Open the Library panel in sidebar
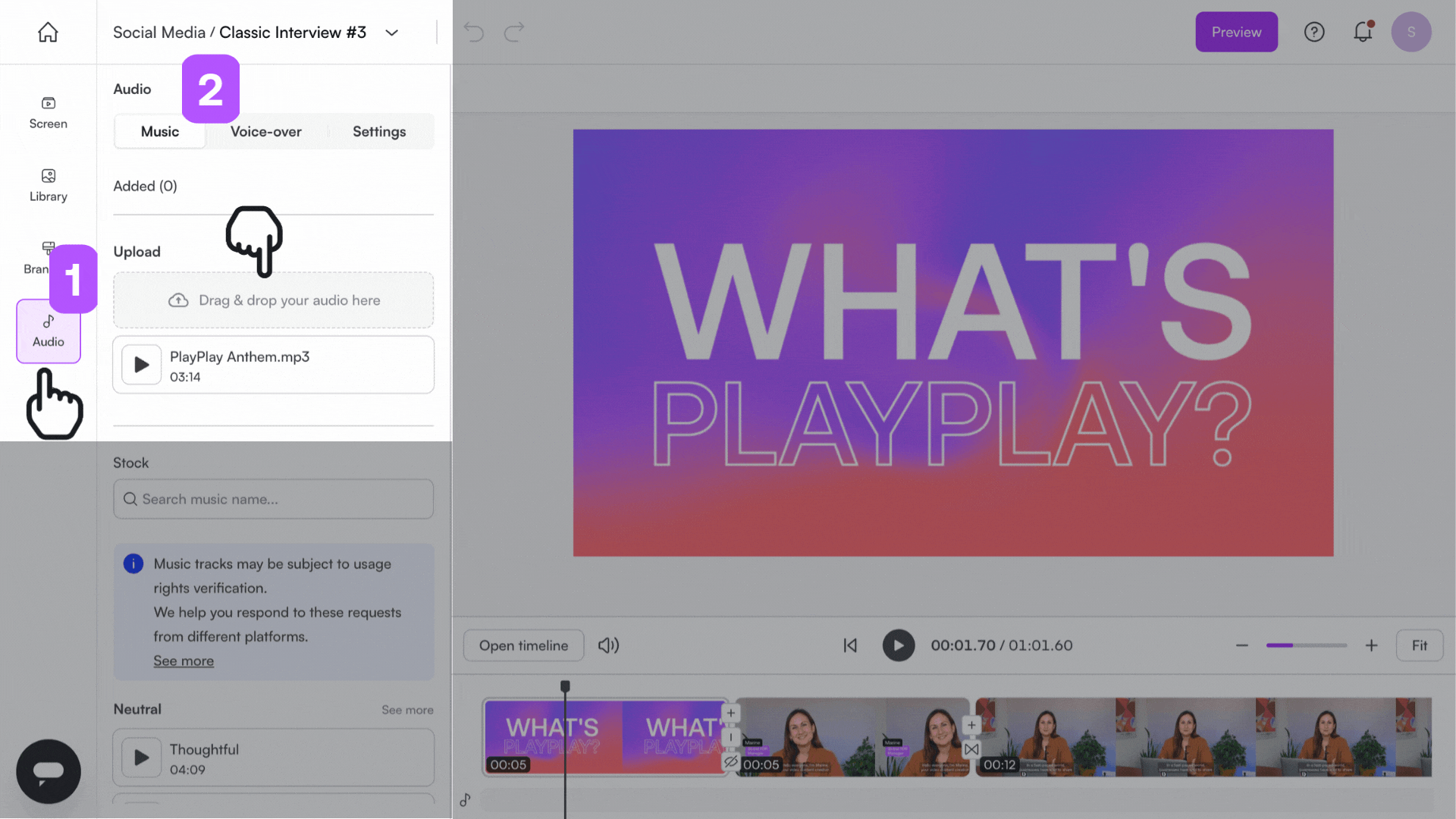This screenshot has width=1456, height=819. 48,186
